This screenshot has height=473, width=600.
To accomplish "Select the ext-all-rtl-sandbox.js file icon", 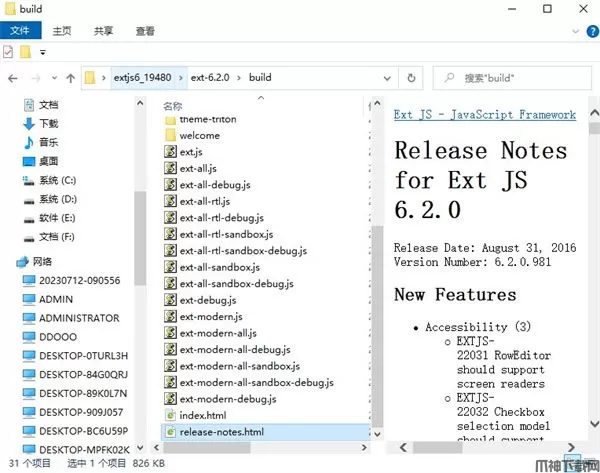I will 170,234.
